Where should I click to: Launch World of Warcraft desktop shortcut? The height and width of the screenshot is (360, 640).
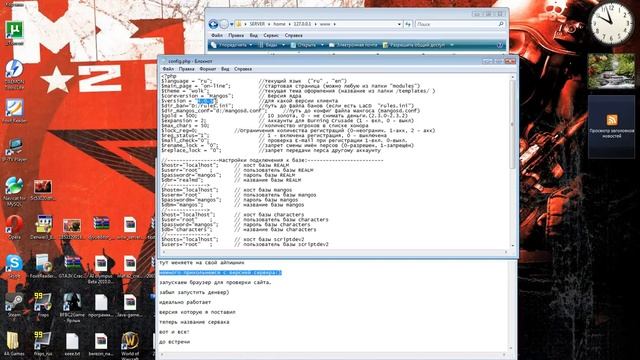pos(130,345)
